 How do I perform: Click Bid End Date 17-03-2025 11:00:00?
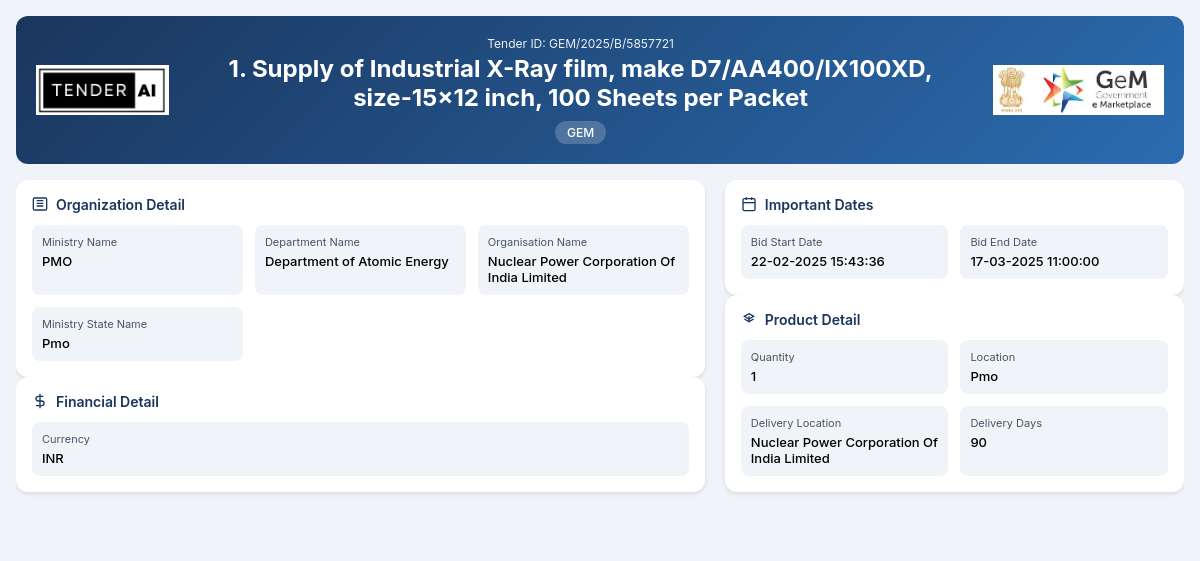pyautogui.click(x=1035, y=262)
